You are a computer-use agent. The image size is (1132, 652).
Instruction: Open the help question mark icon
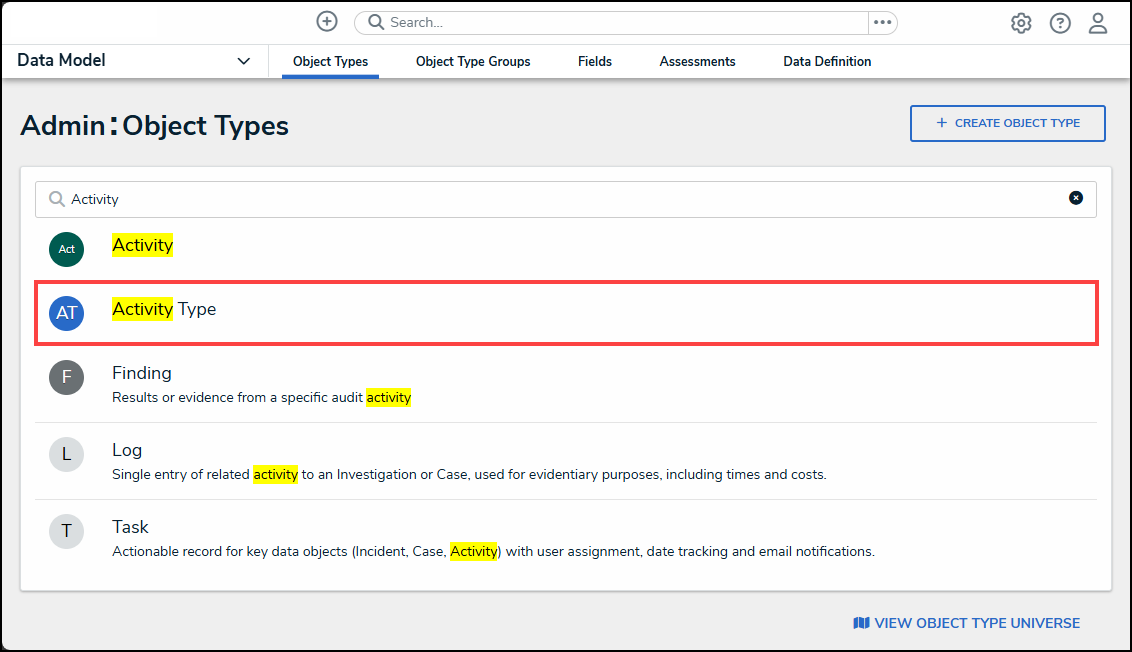[x=1060, y=23]
